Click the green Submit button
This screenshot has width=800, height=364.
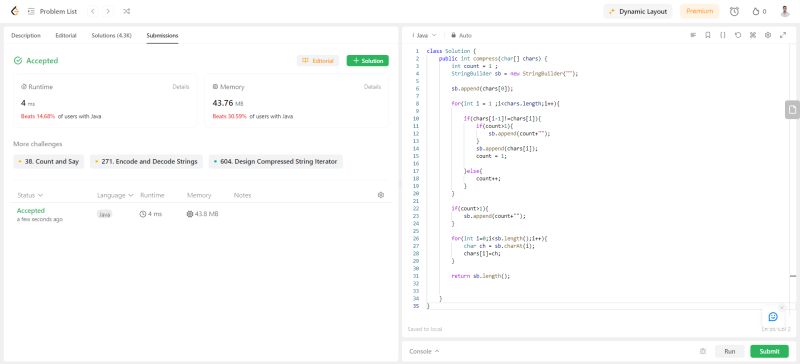769,351
